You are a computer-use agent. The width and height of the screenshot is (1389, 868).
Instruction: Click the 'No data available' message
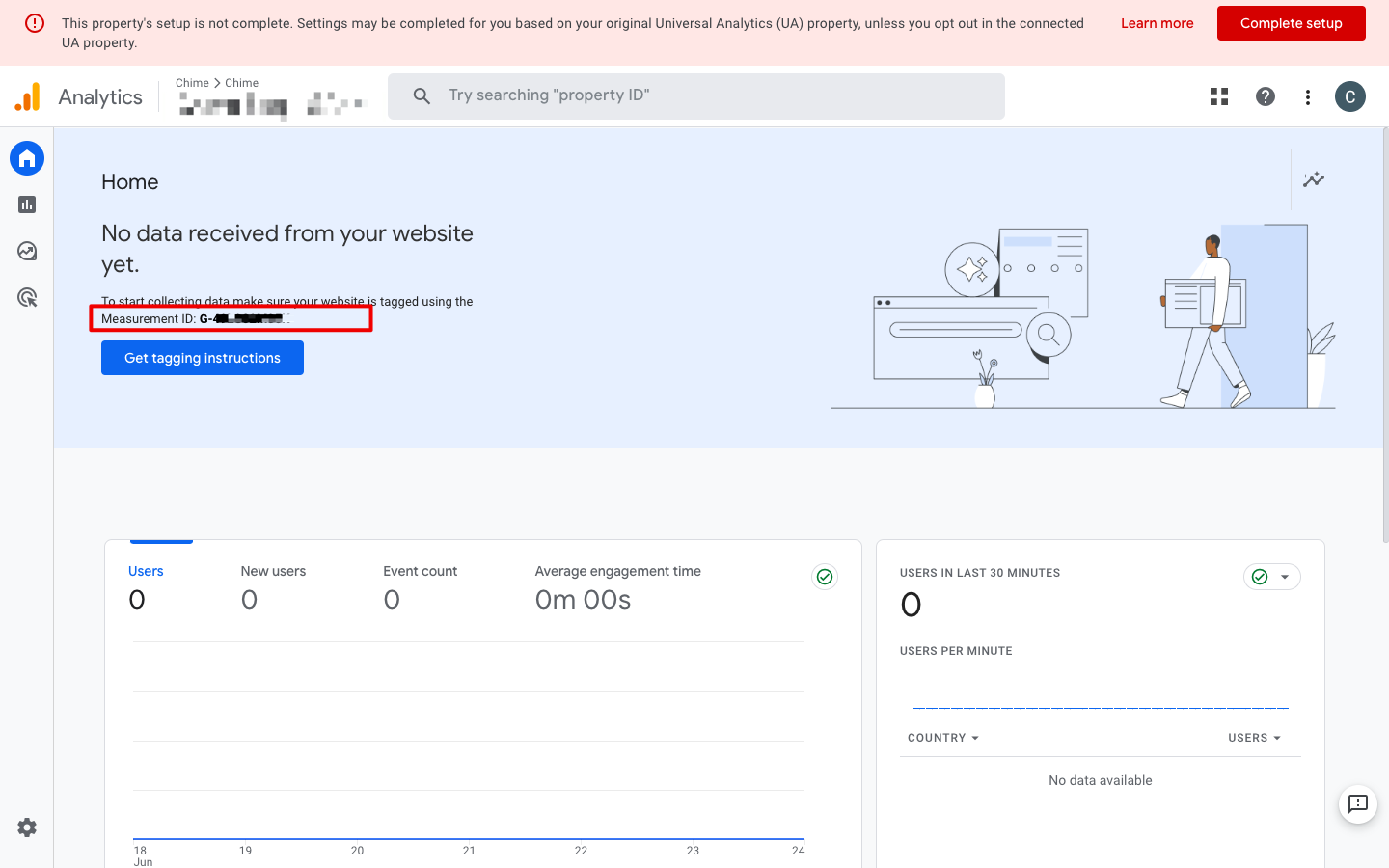click(x=1100, y=780)
